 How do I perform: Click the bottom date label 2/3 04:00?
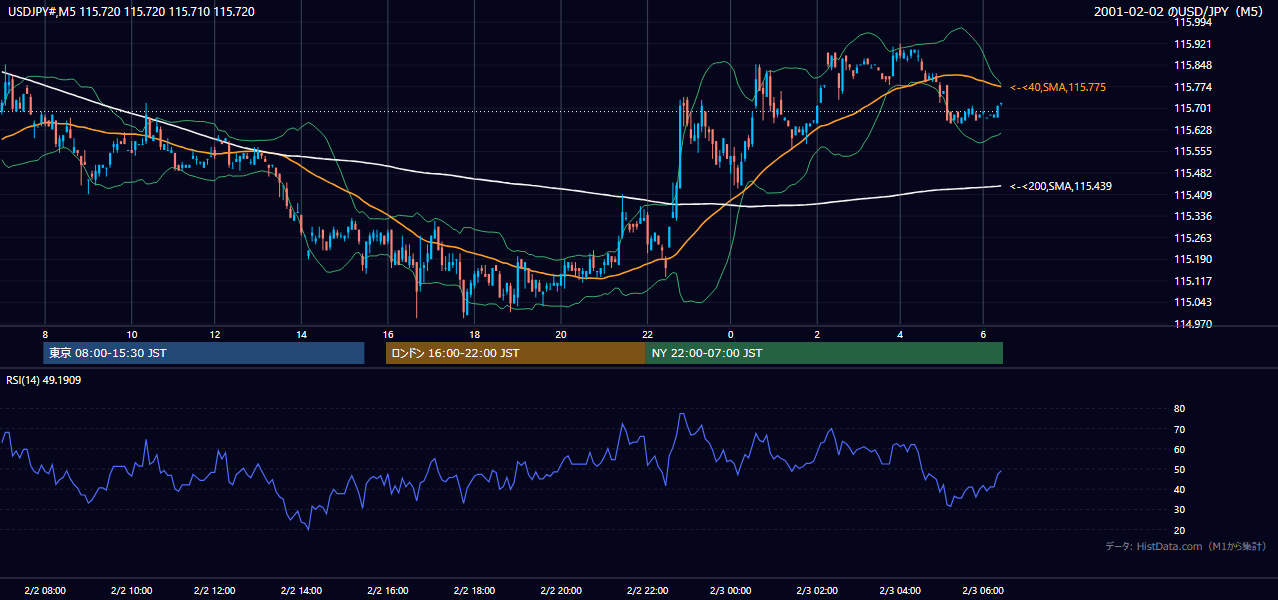coord(899,591)
